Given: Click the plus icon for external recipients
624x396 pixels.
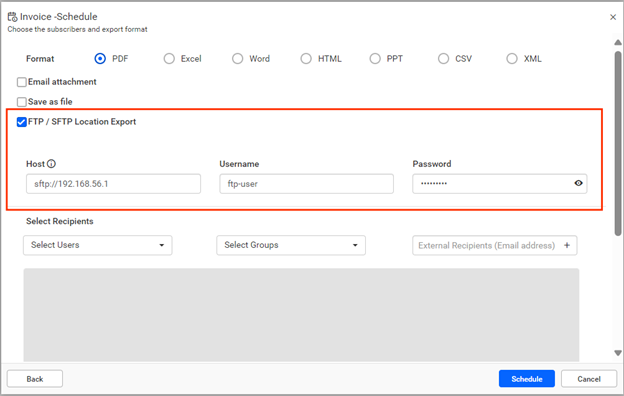Looking at the screenshot, I should 567,245.
